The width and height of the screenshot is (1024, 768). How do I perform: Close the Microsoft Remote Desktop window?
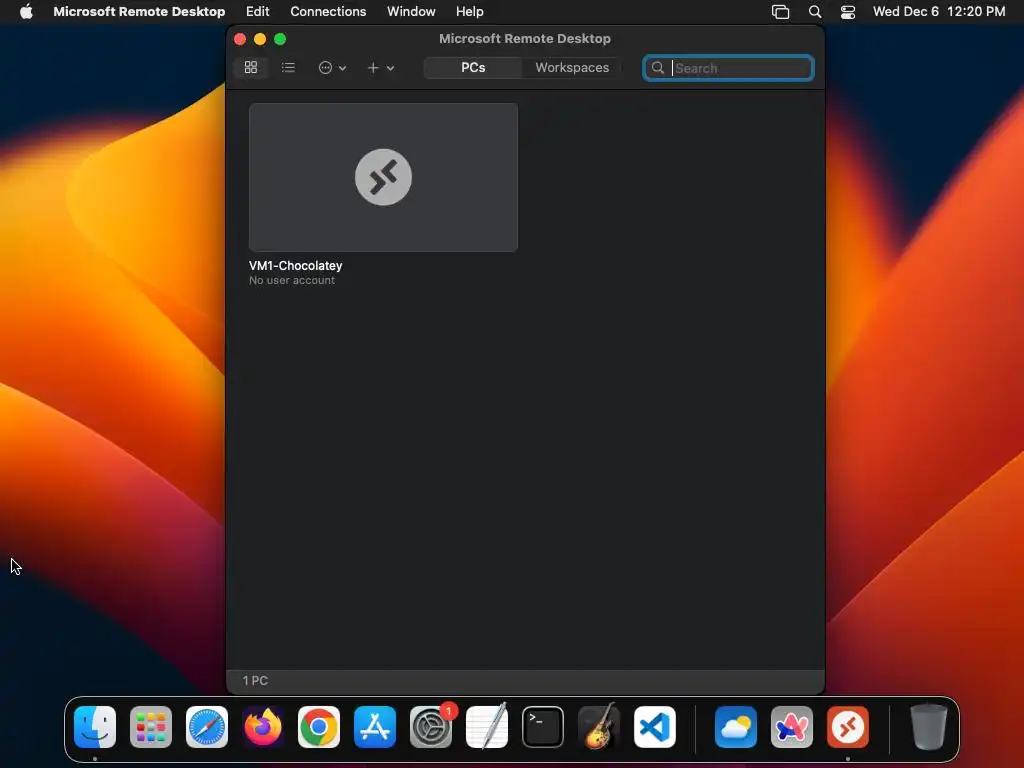coord(240,39)
